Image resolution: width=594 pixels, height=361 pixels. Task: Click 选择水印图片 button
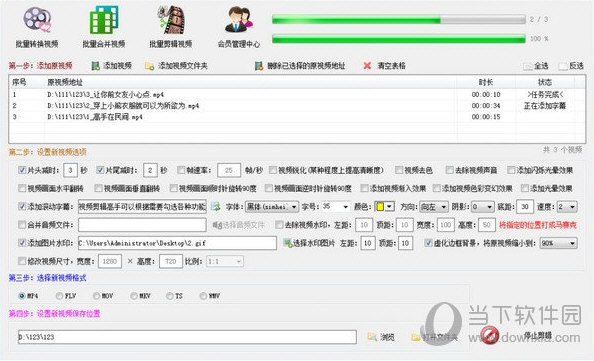tap(309, 243)
